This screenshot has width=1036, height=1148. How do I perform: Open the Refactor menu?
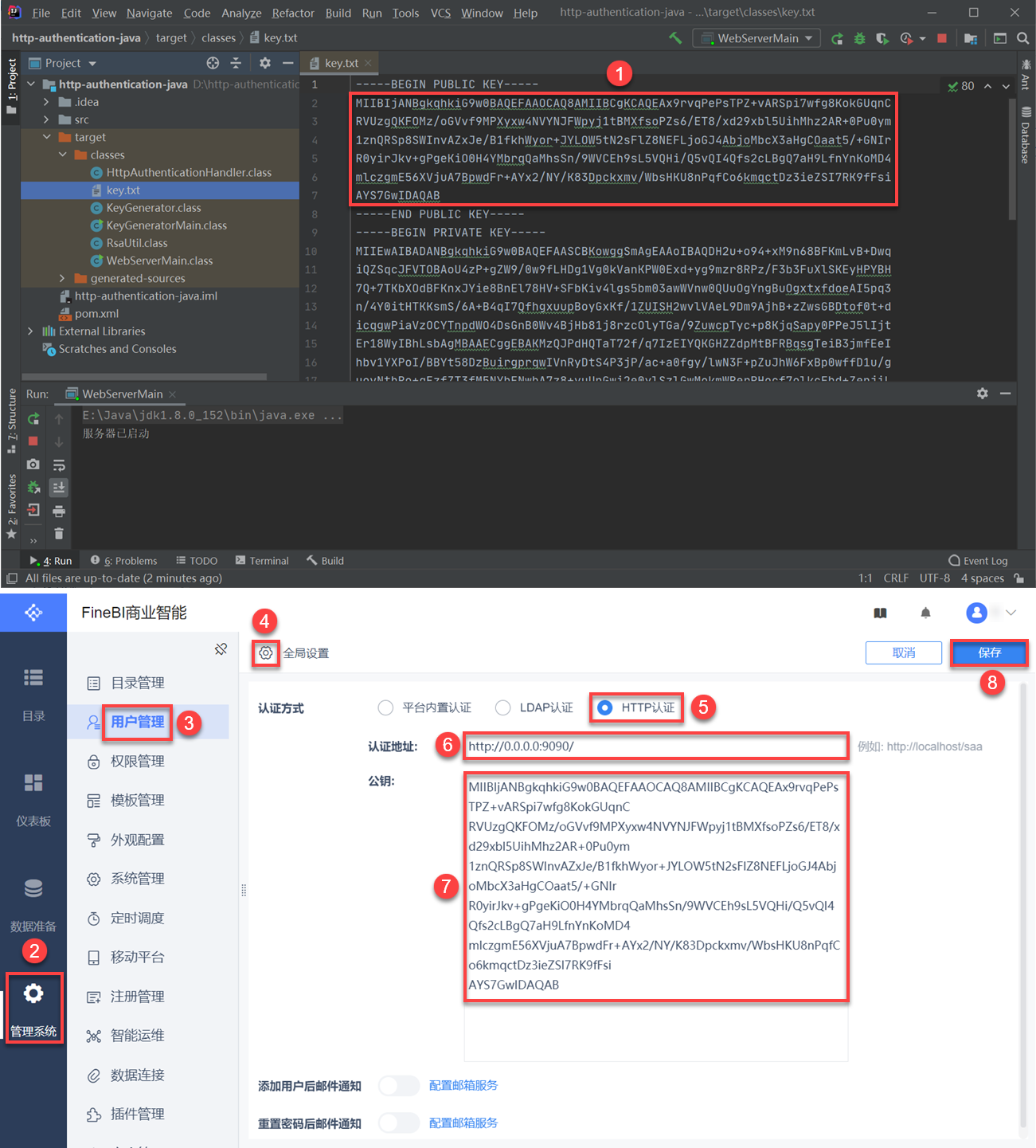point(293,13)
